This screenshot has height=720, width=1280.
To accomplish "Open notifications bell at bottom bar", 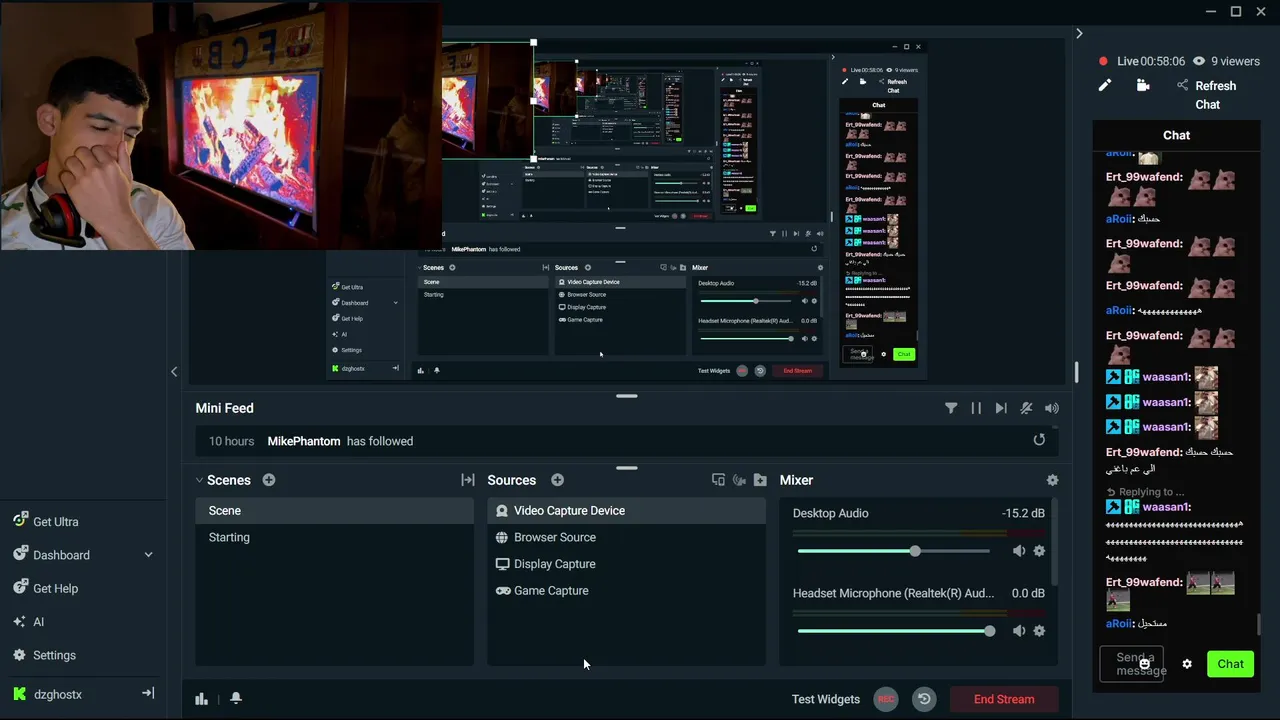I will click(236, 698).
